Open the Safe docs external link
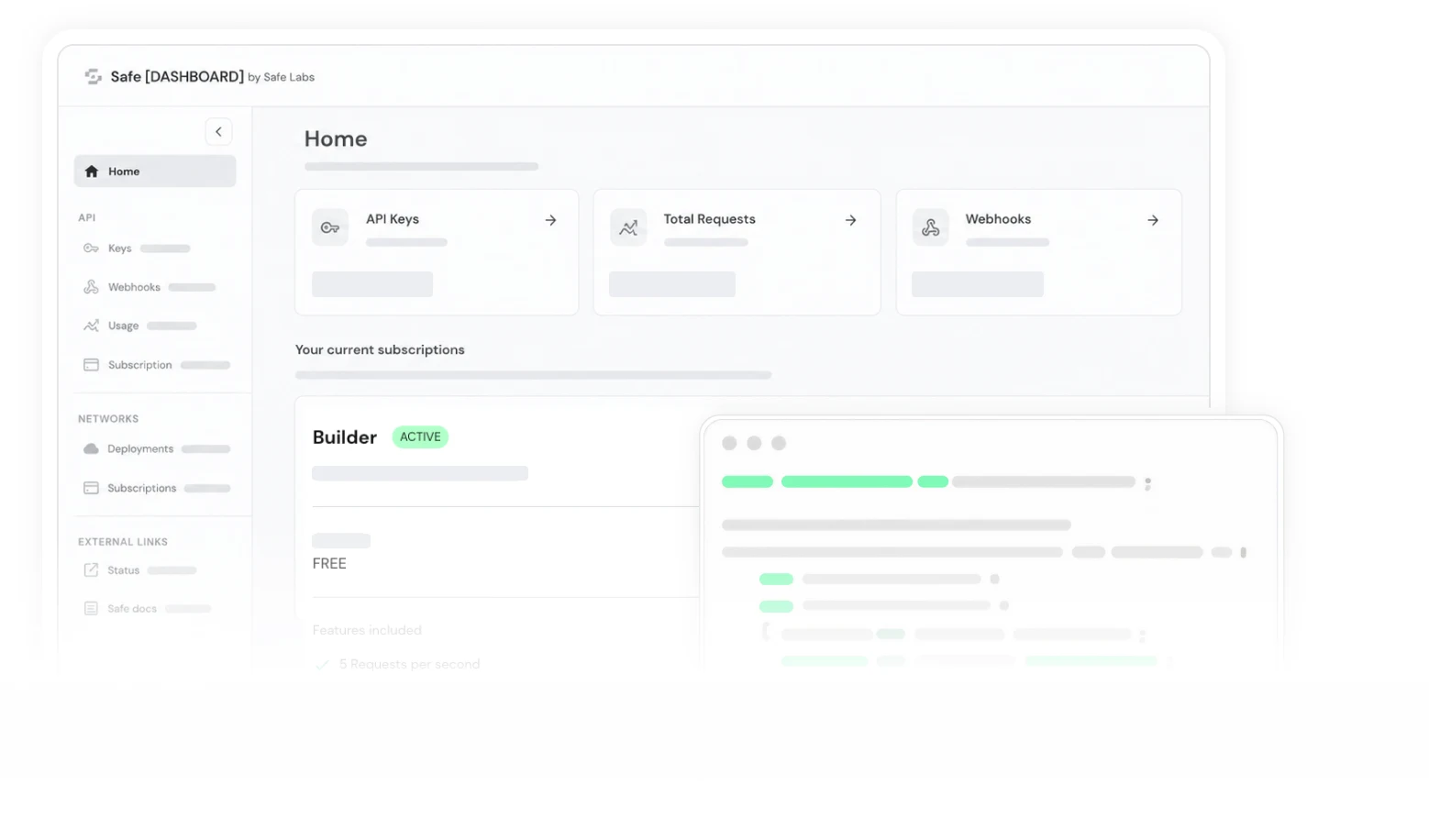 point(132,609)
